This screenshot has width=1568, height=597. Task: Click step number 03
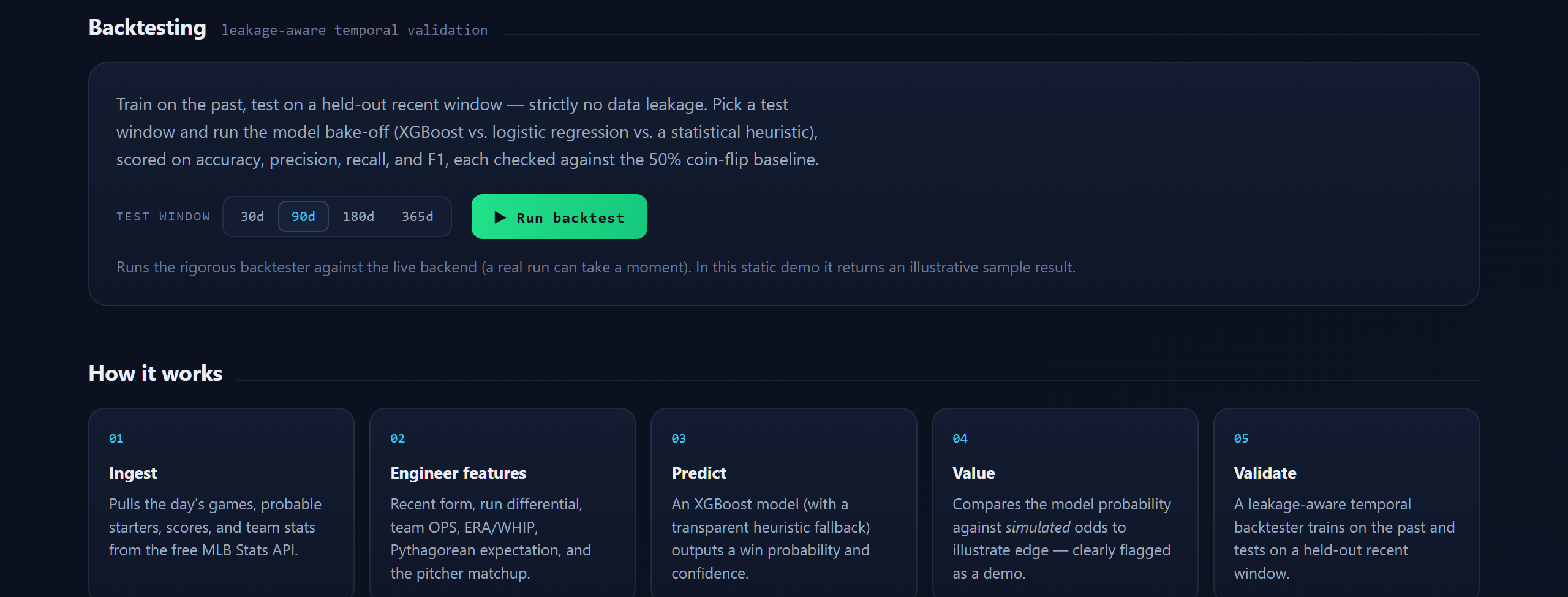679,439
